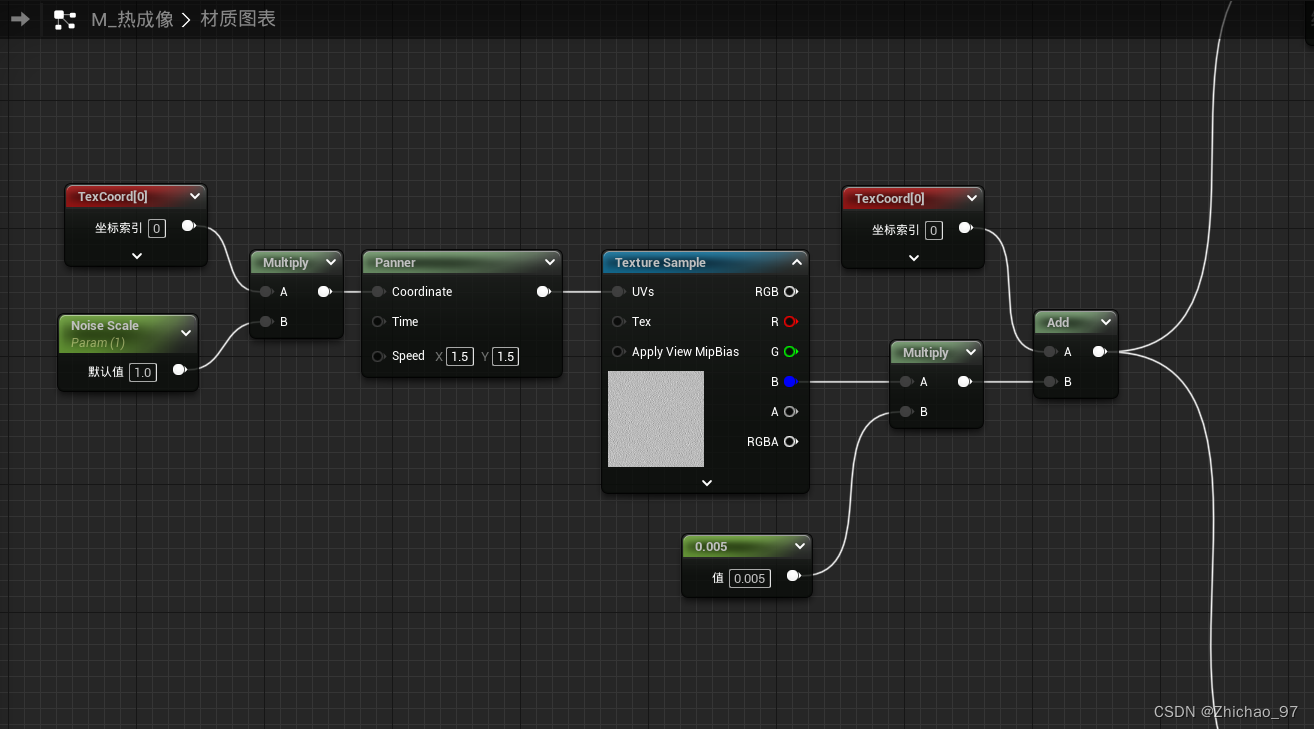Collapse the 0.005 constant node header arrow
1314x729 pixels.
(x=798, y=546)
